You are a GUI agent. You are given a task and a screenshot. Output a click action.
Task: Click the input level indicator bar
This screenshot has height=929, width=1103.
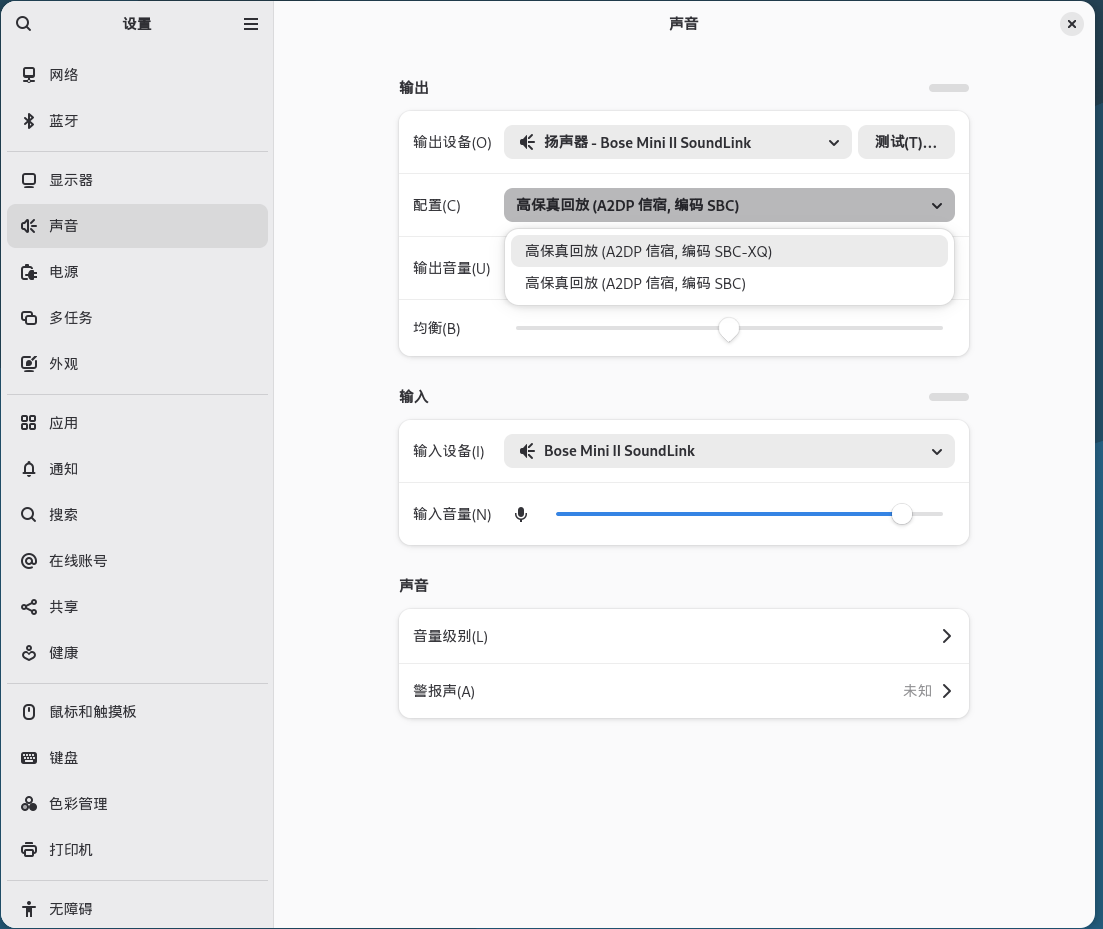pyautogui.click(x=948, y=397)
